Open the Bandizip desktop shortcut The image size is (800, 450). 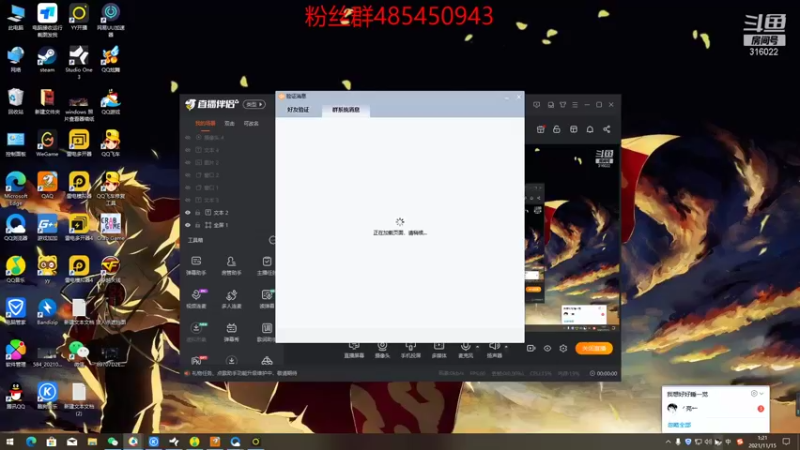coord(47,312)
